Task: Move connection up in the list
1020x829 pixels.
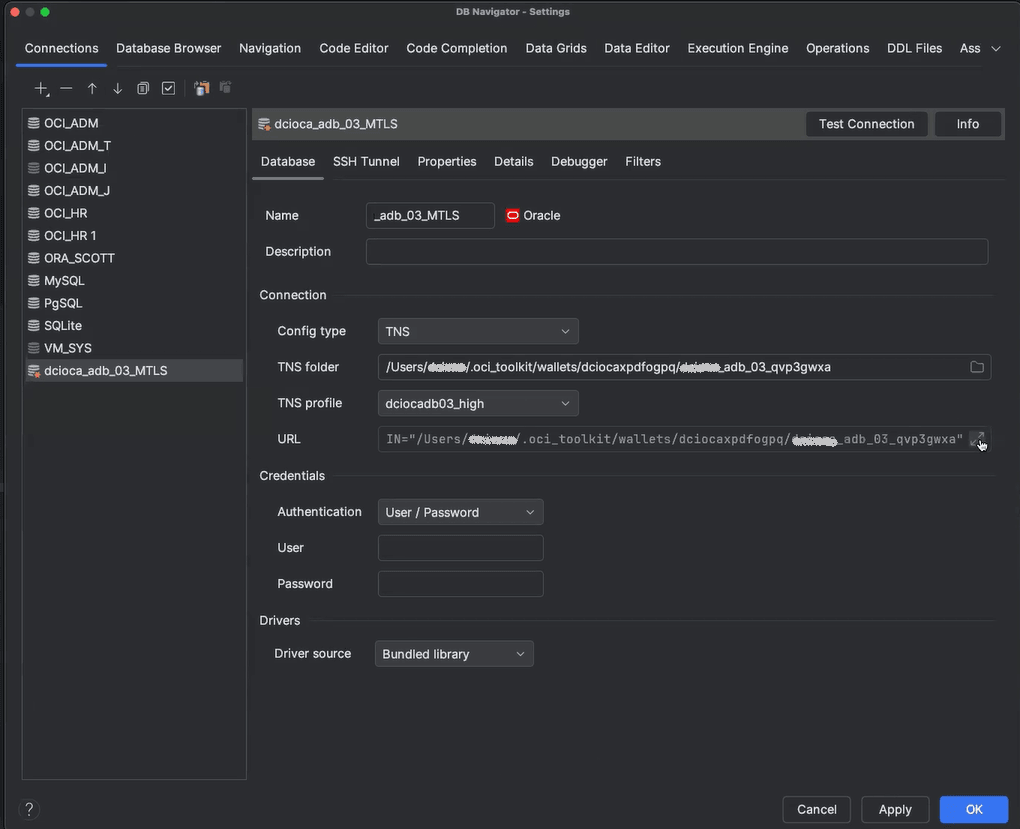Action: (91, 88)
